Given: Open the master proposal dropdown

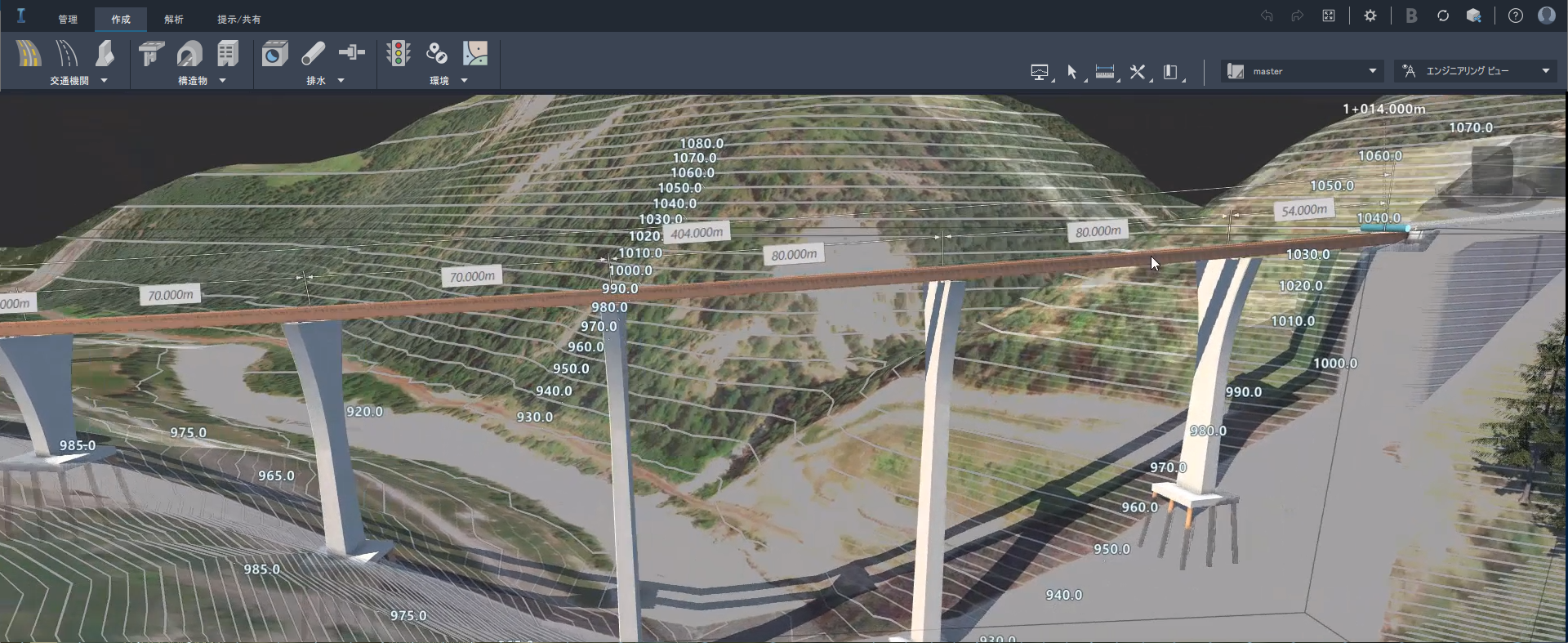Looking at the screenshot, I should tap(1303, 71).
